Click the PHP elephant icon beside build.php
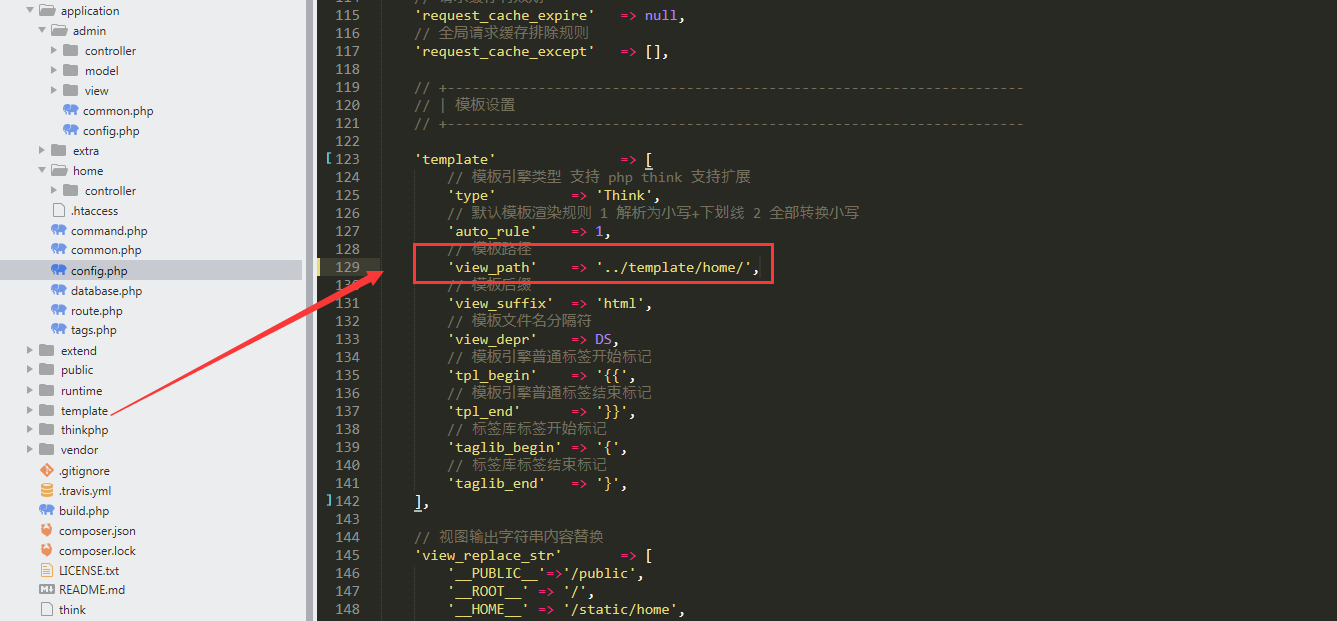The width and height of the screenshot is (1337, 621). (x=47, y=510)
